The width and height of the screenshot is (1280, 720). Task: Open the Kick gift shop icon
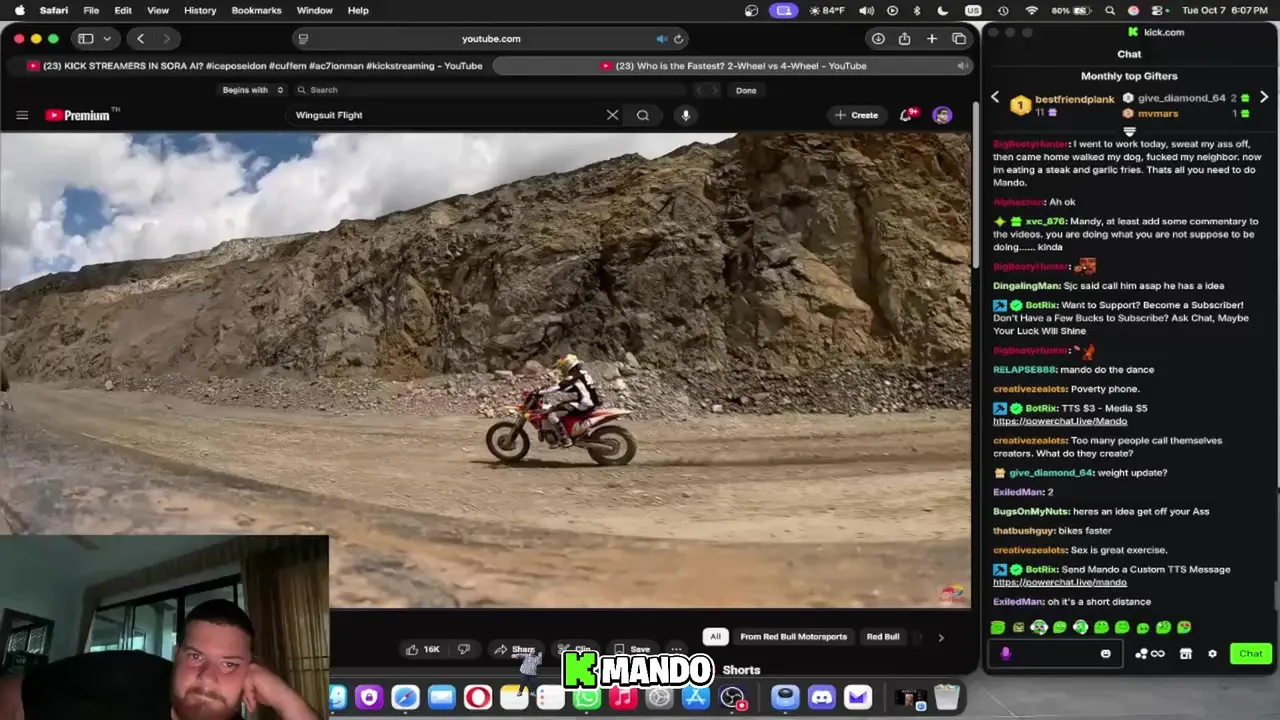1185,654
